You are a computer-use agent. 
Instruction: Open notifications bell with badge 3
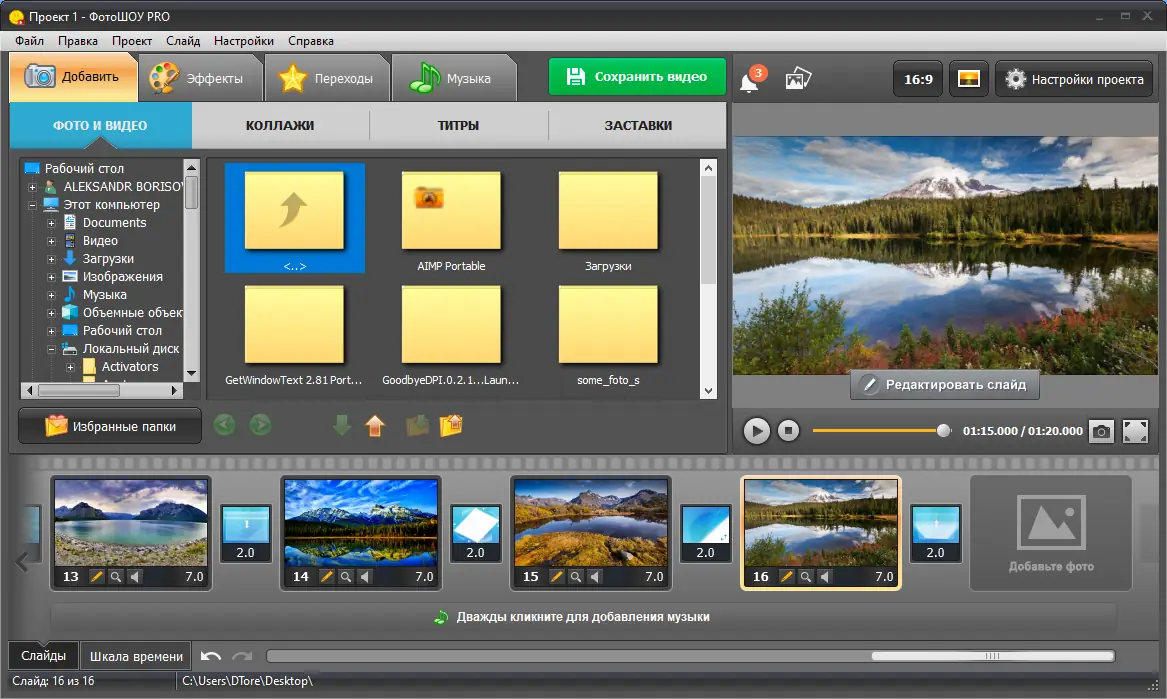pos(750,80)
